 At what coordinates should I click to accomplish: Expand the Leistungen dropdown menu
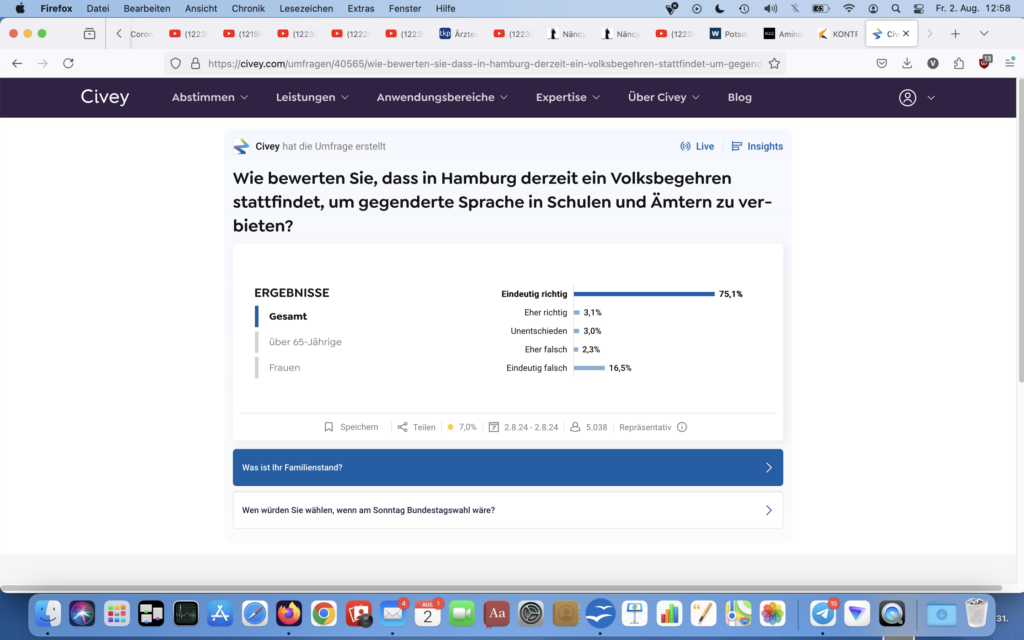click(x=312, y=98)
